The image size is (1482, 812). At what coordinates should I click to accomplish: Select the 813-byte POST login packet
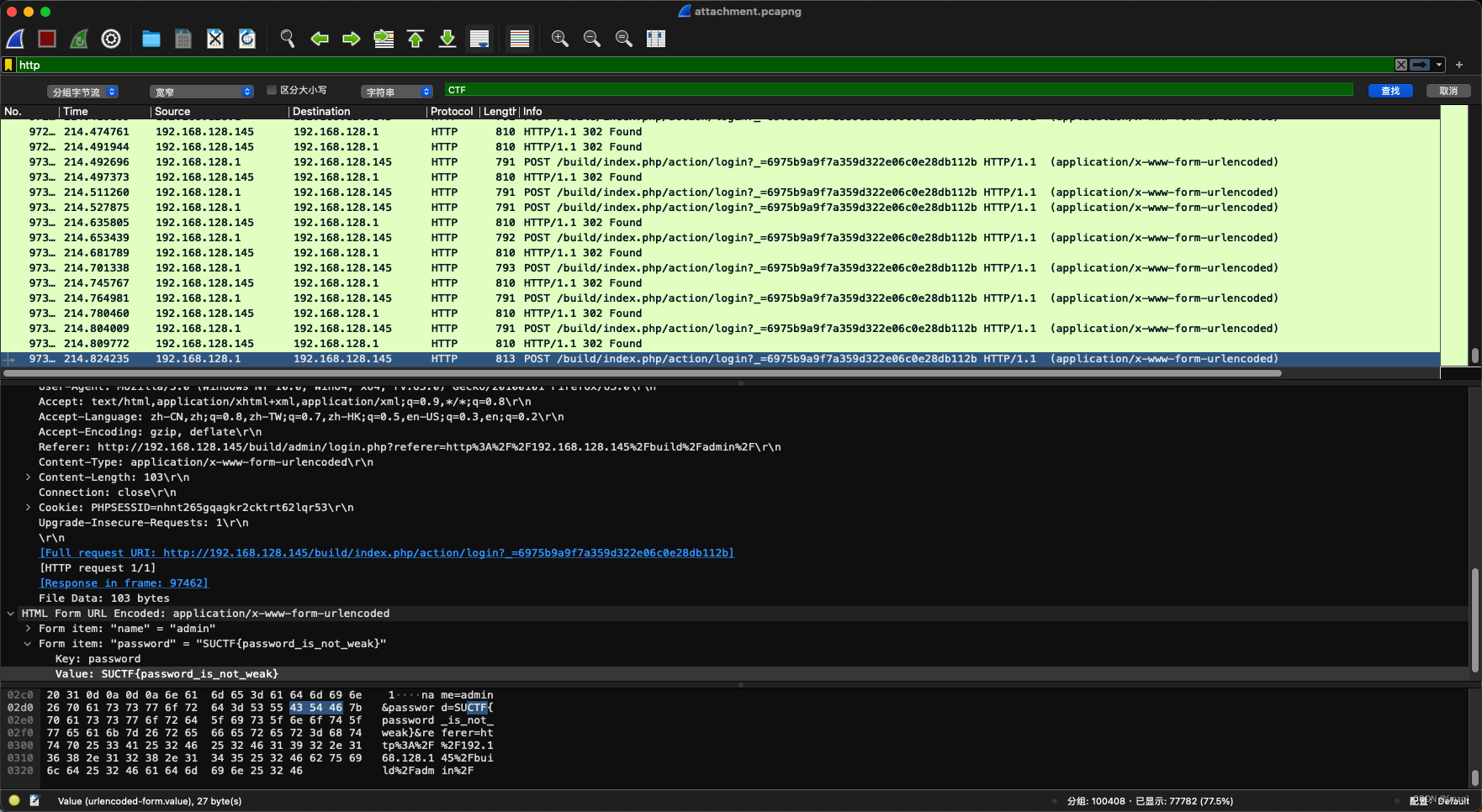tap(720, 359)
